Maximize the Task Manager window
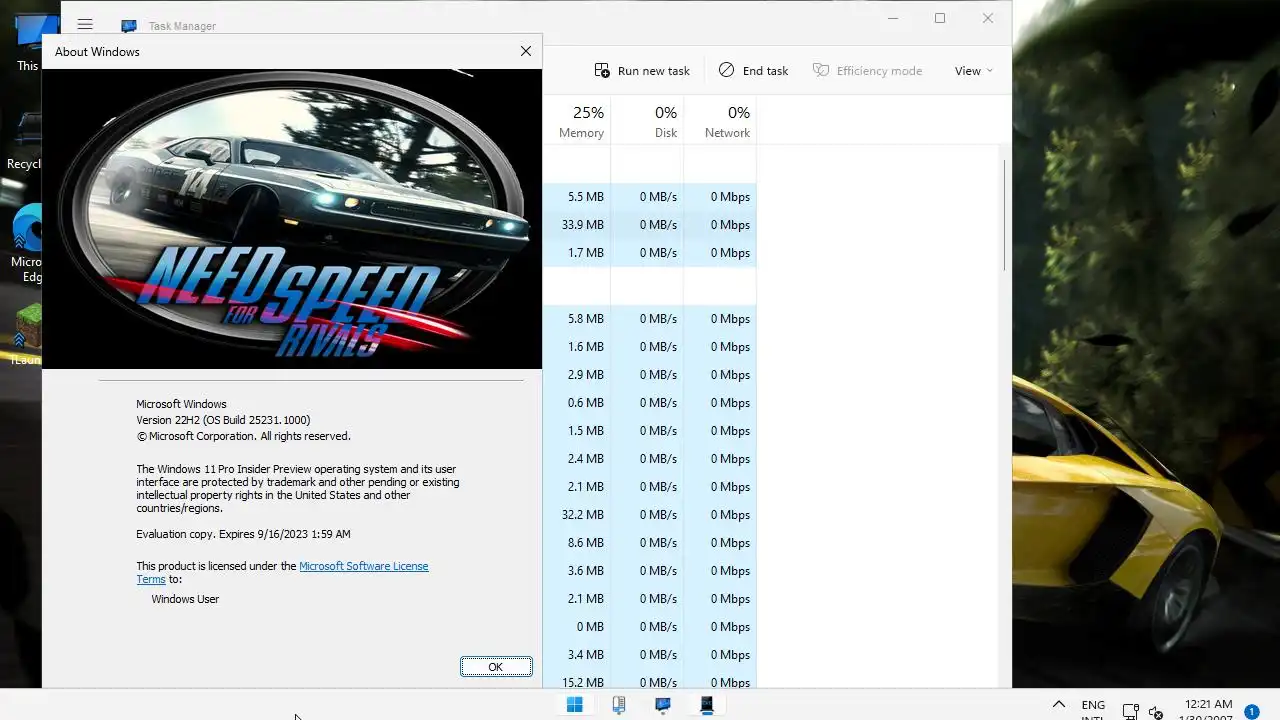Image resolution: width=1280 pixels, height=720 pixels. pyautogui.click(x=940, y=18)
